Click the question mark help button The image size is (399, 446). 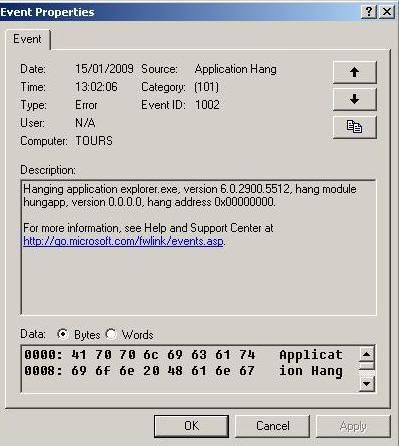pyautogui.click(x=369, y=12)
